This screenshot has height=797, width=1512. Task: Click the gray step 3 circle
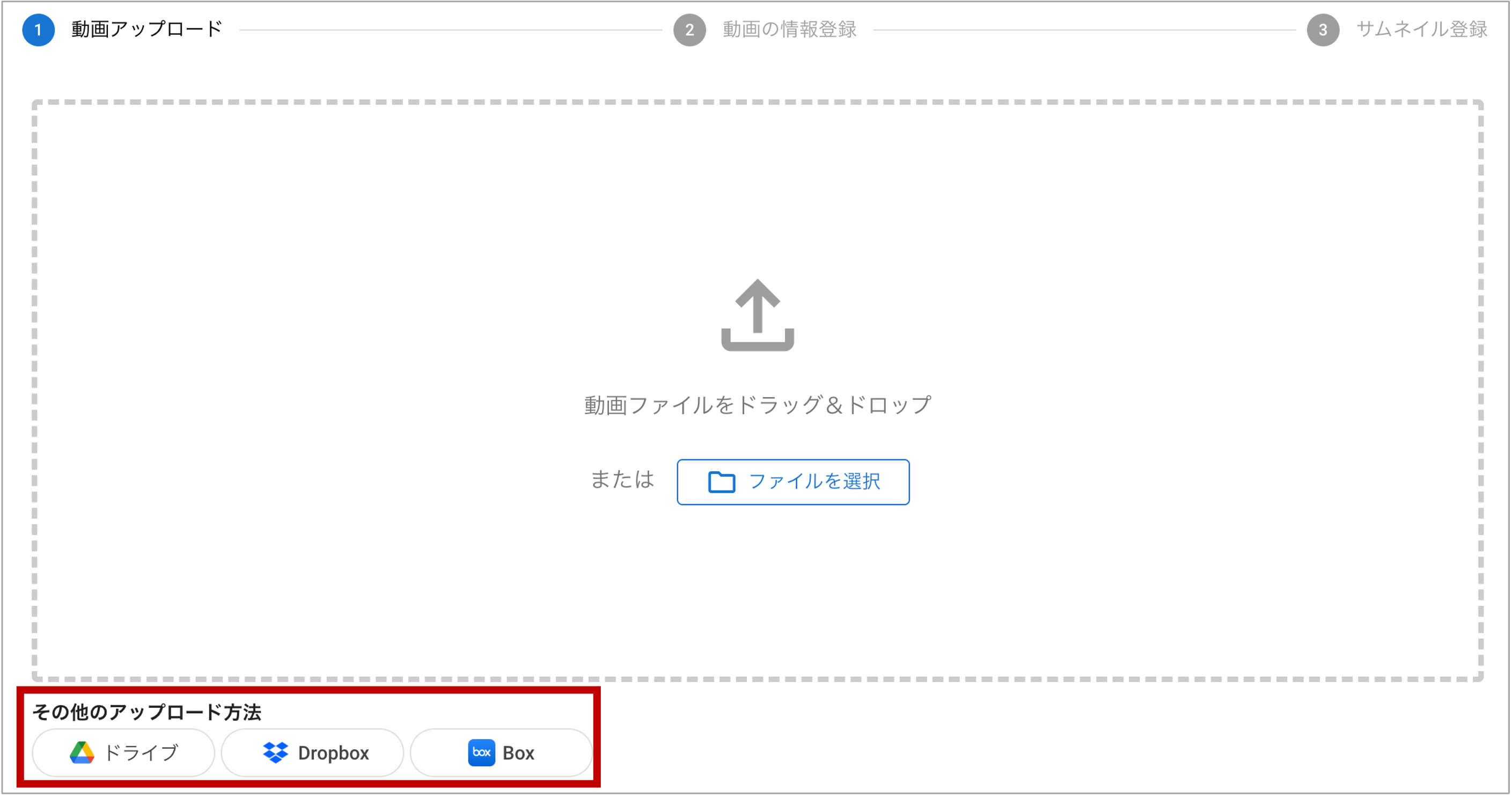pyautogui.click(x=1323, y=30)
